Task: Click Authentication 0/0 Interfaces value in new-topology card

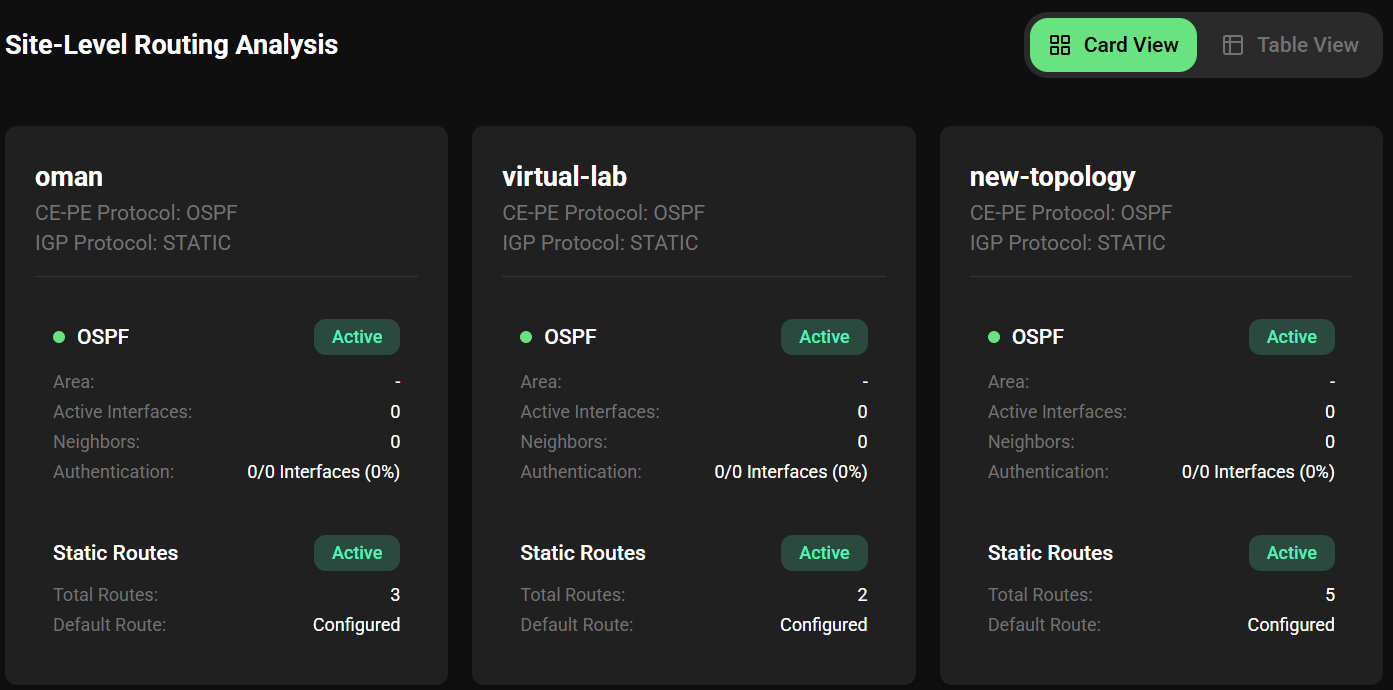Action: (1258, 472)
